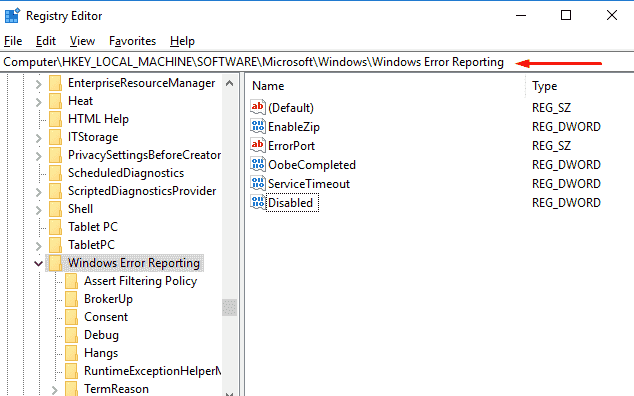This screenshot has height=396, width=634.
Task: Select the "OobeCompleted" value name
Action: (312, 165)
